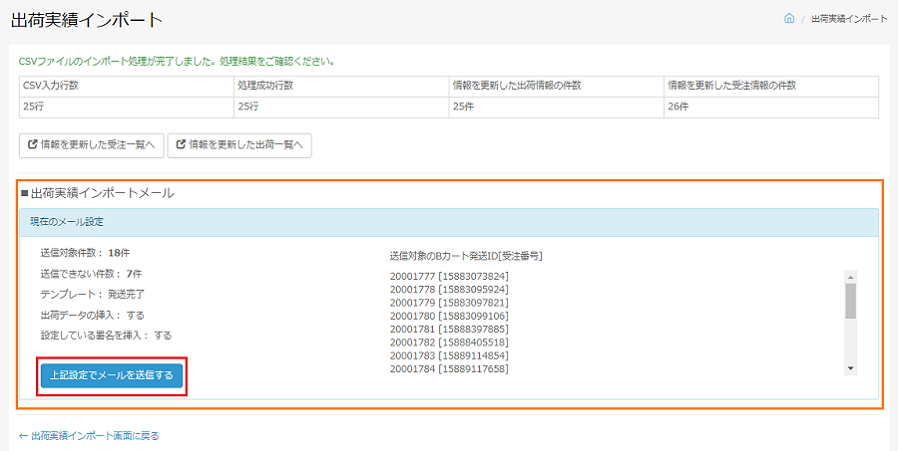
Task: Click the green CSV import completion message
Action: [177, 61]
